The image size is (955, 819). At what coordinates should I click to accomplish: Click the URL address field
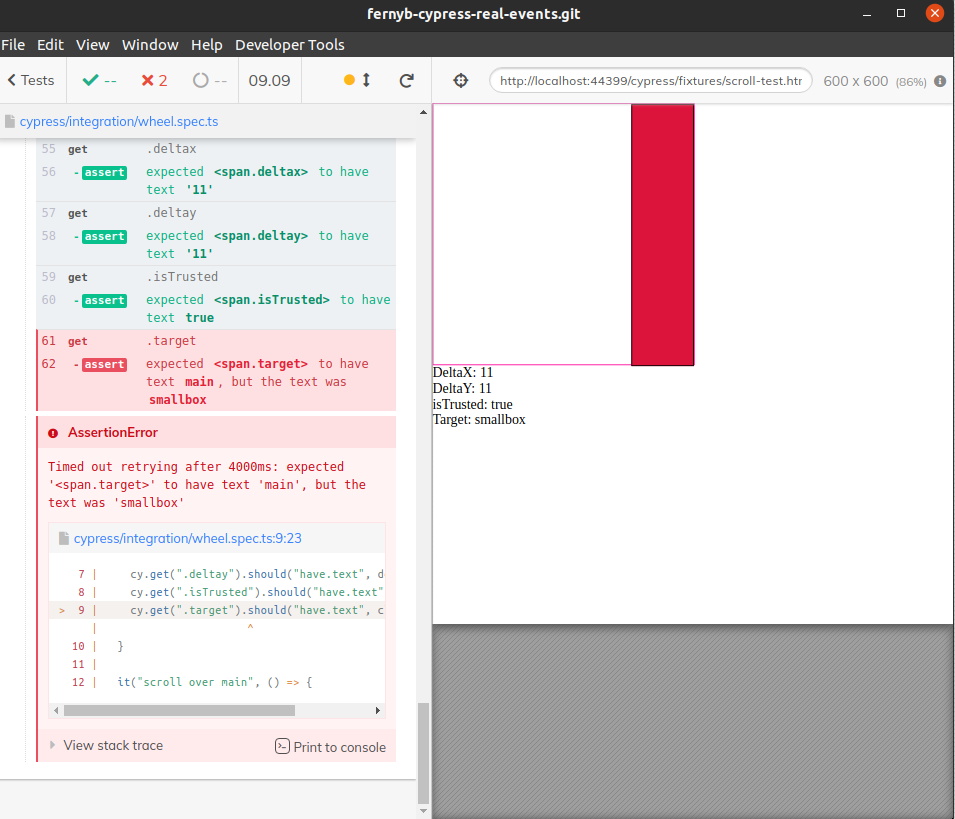pos(650,80)
